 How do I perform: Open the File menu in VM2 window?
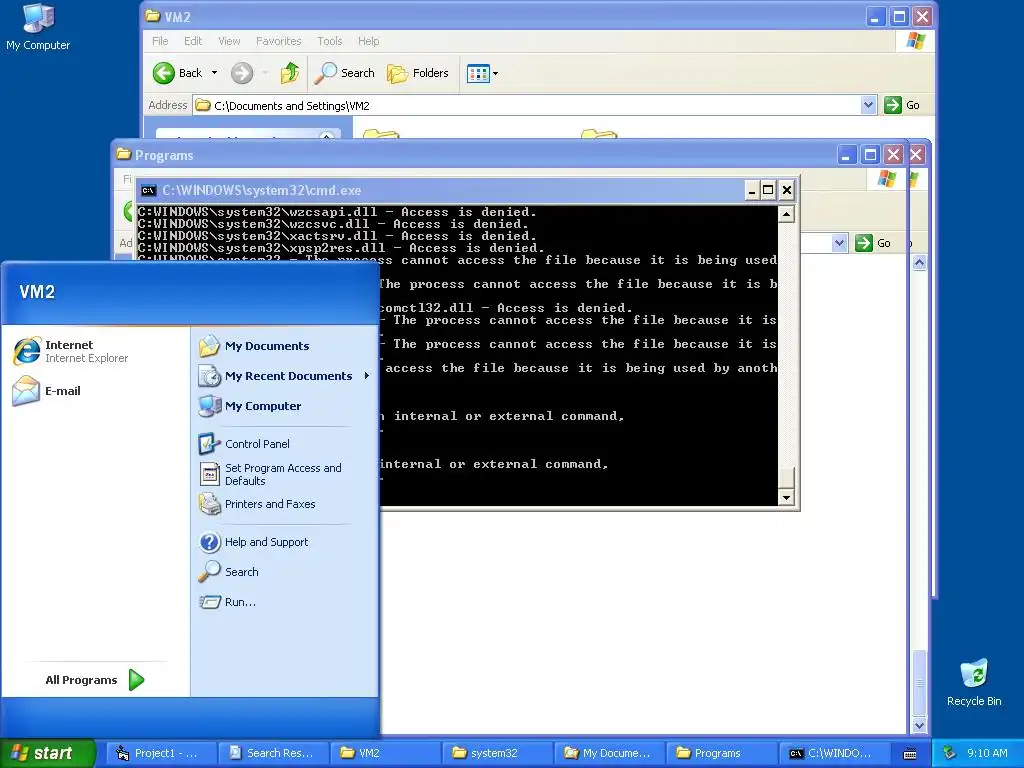[160, 41]
